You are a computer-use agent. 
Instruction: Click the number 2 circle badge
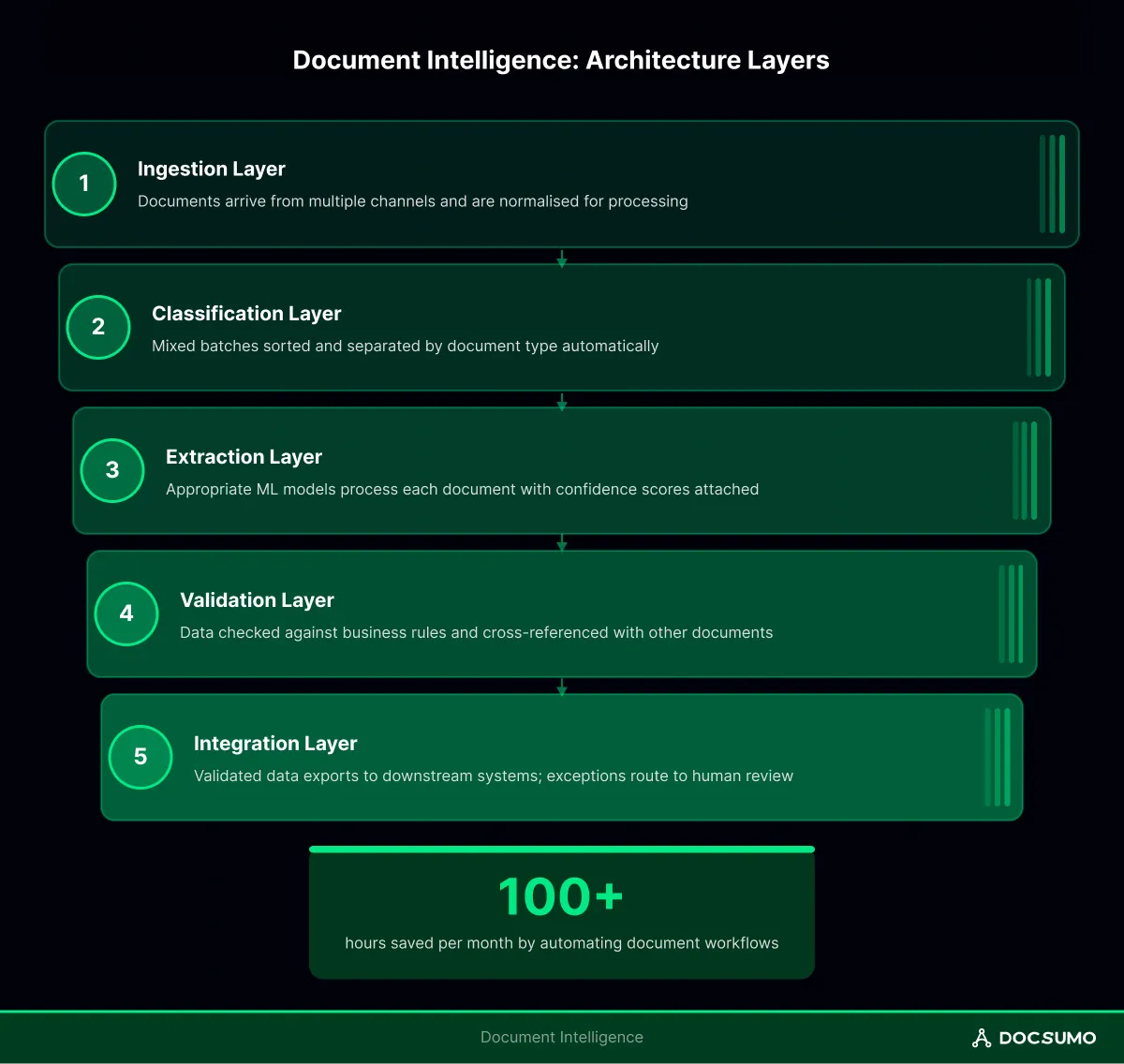click(x=98, y=327)
